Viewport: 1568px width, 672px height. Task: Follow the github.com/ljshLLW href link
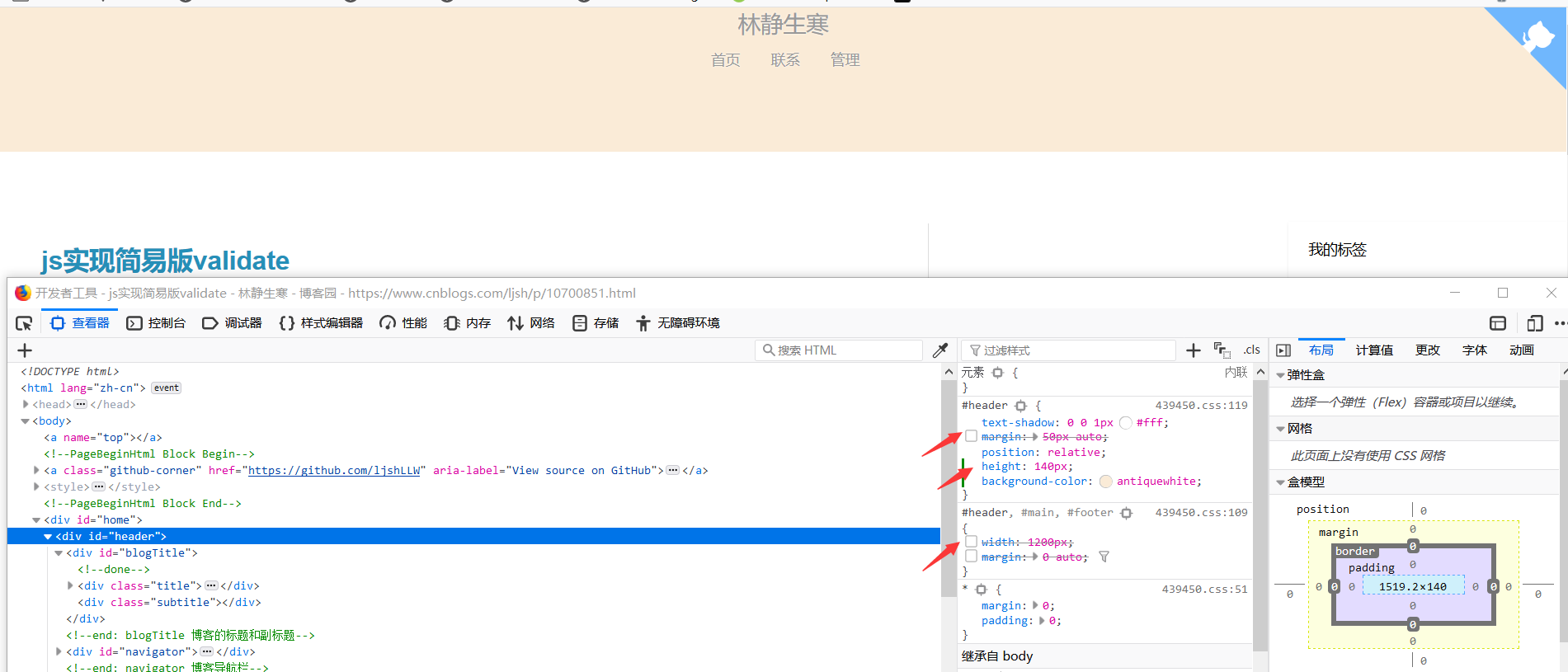click(334, 471)
